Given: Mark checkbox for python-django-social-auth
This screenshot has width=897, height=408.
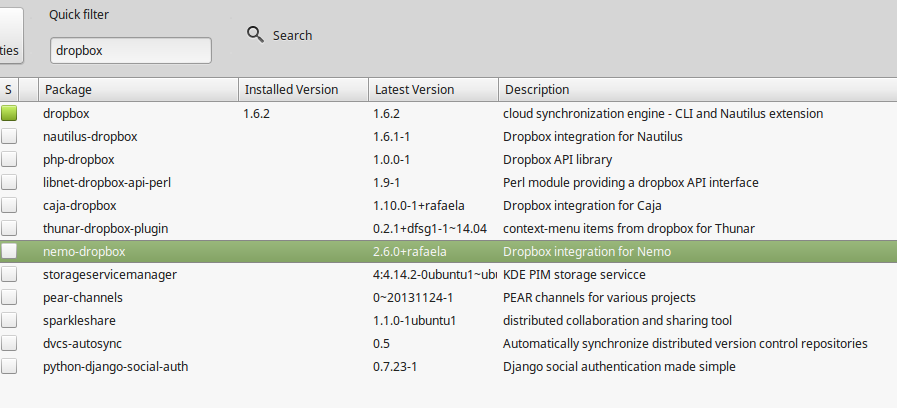Looking at the screenshot, I should 9,366.
